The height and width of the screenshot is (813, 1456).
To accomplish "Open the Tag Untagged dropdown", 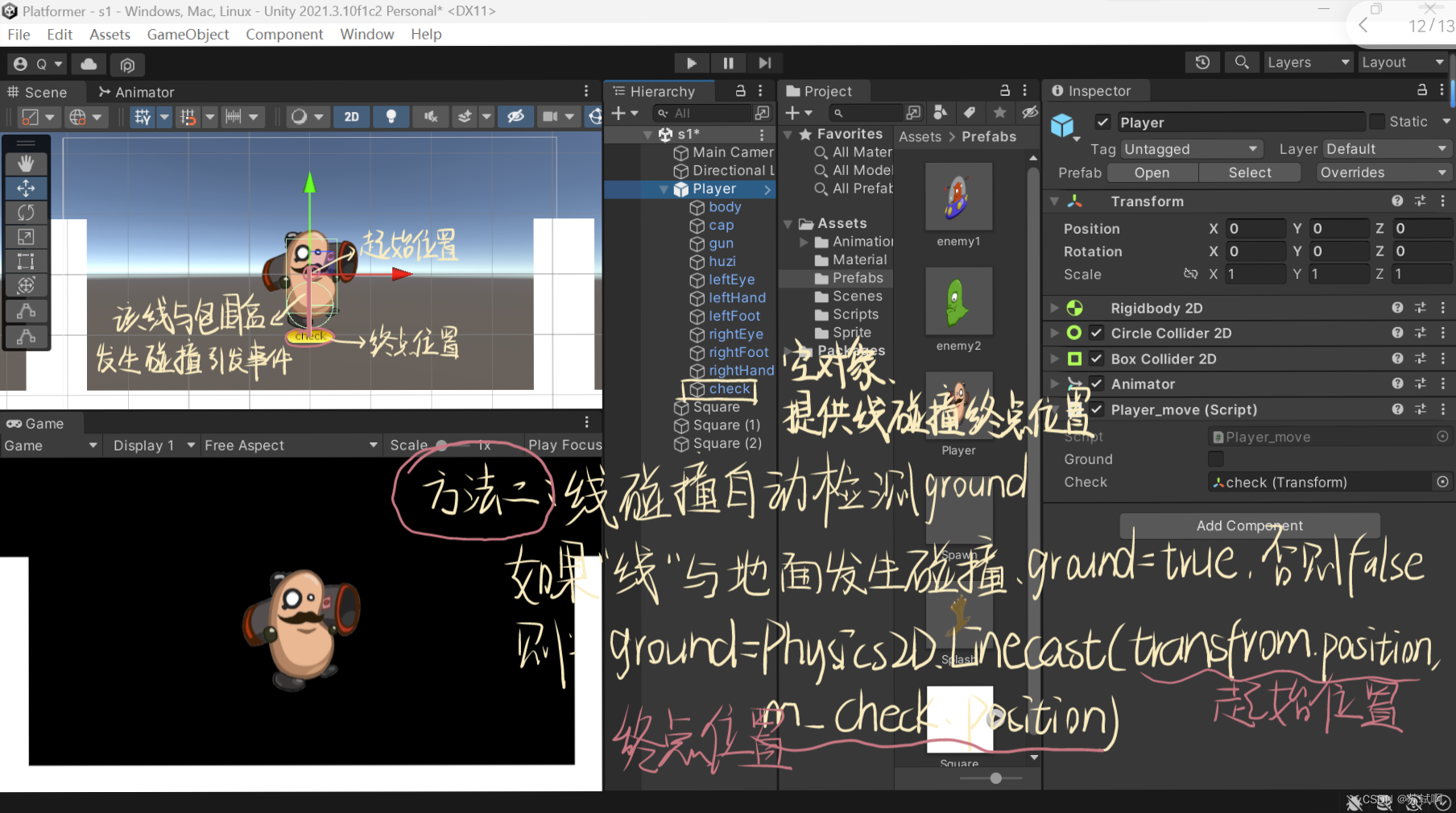I will click(x=1191, y=149).
